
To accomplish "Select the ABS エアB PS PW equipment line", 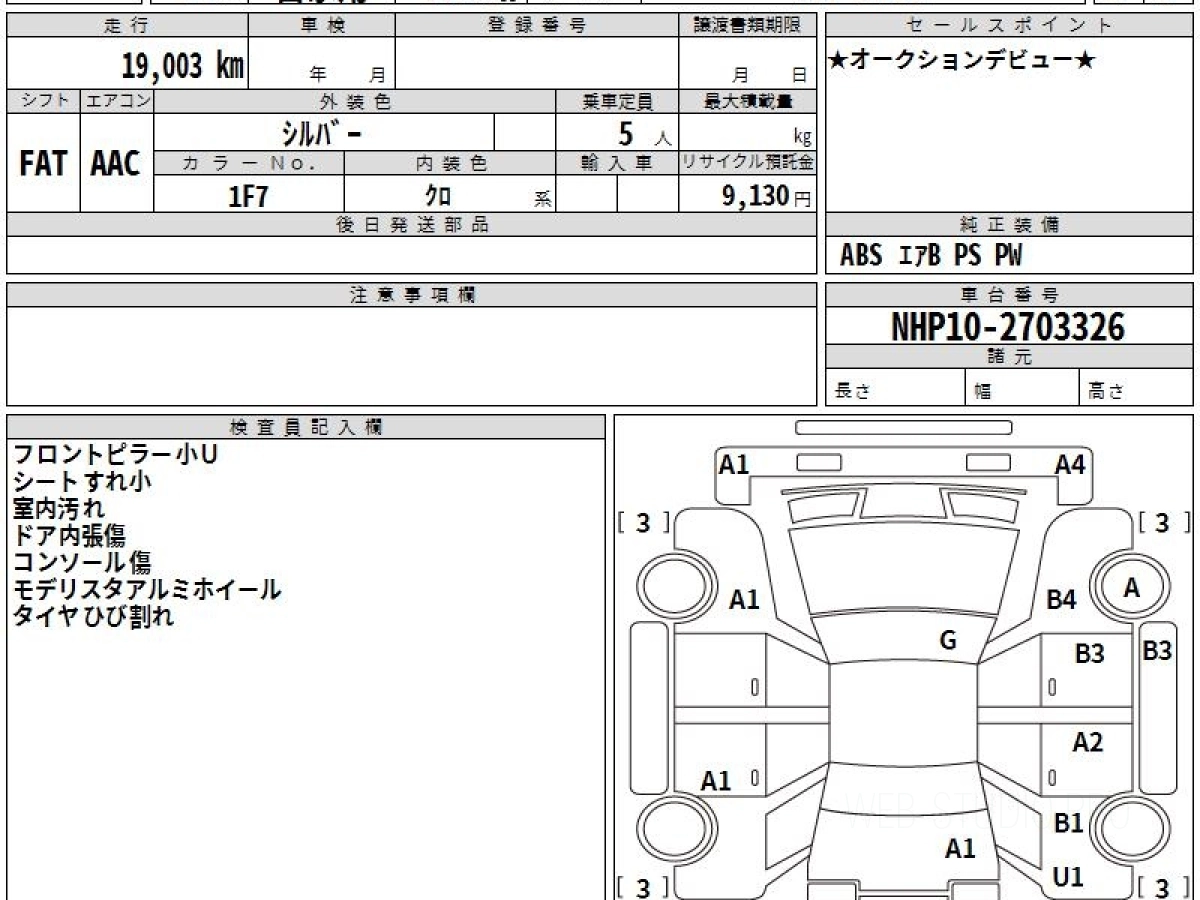I will coord(931,256).
